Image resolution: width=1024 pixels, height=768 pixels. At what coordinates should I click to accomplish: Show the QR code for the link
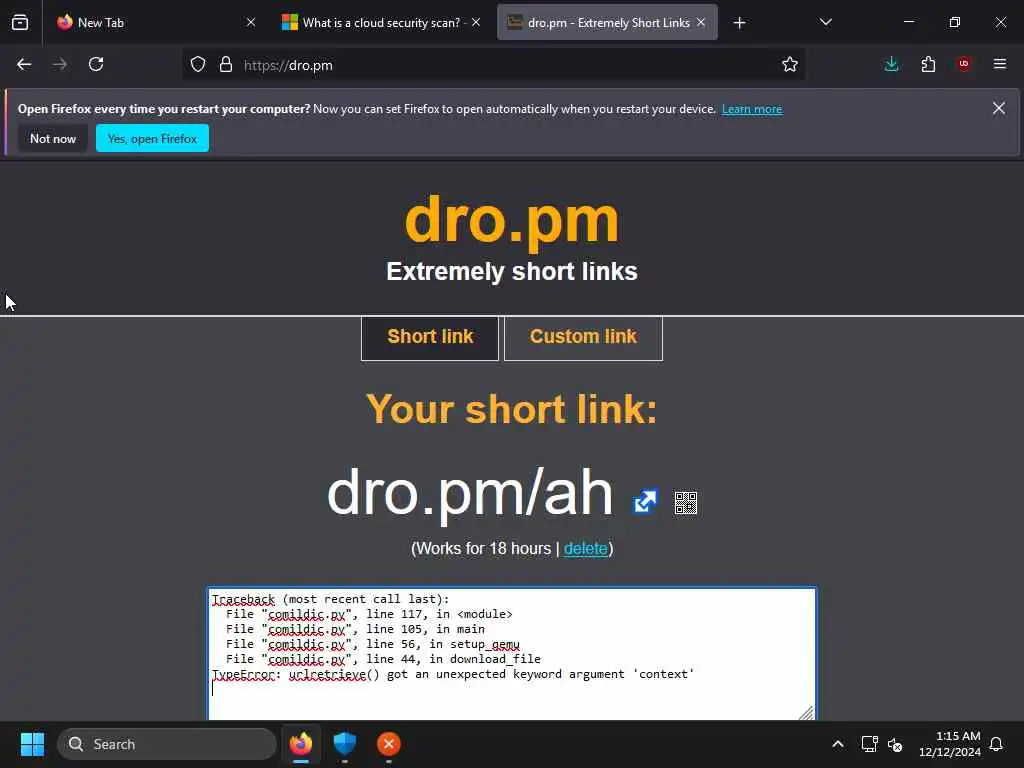[686, 503]
